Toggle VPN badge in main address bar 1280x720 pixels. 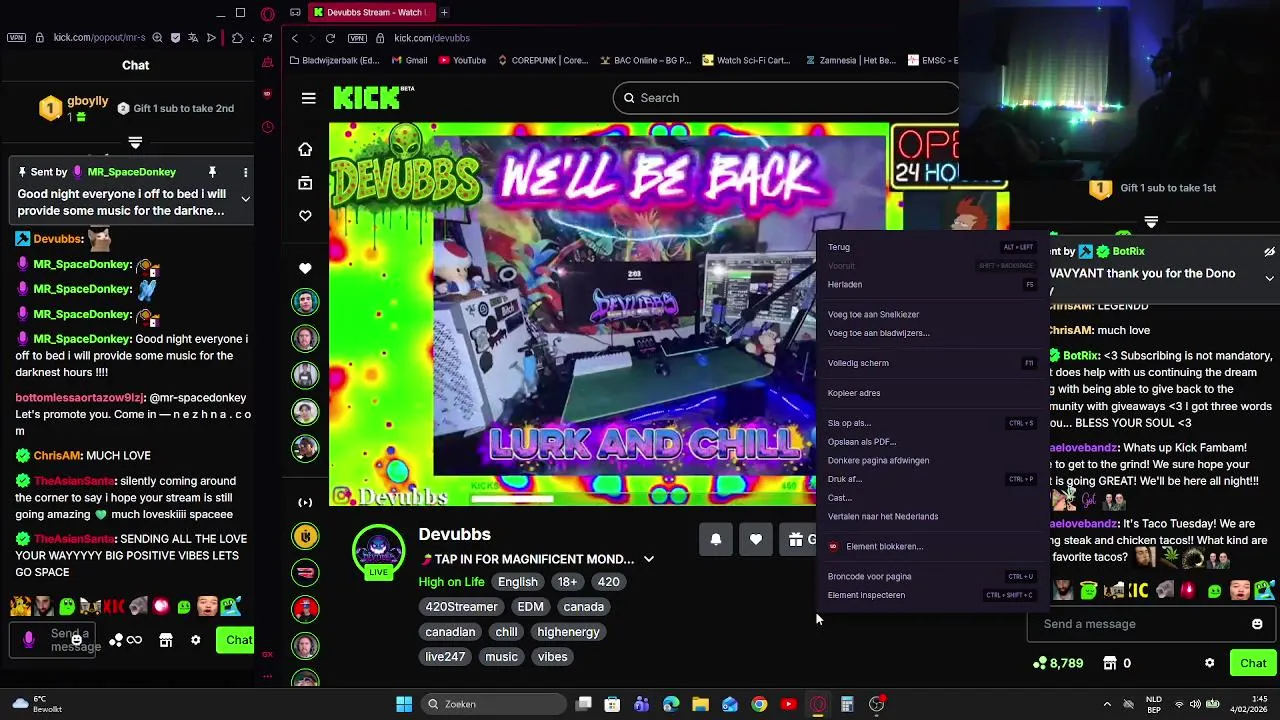coord(357,38)
